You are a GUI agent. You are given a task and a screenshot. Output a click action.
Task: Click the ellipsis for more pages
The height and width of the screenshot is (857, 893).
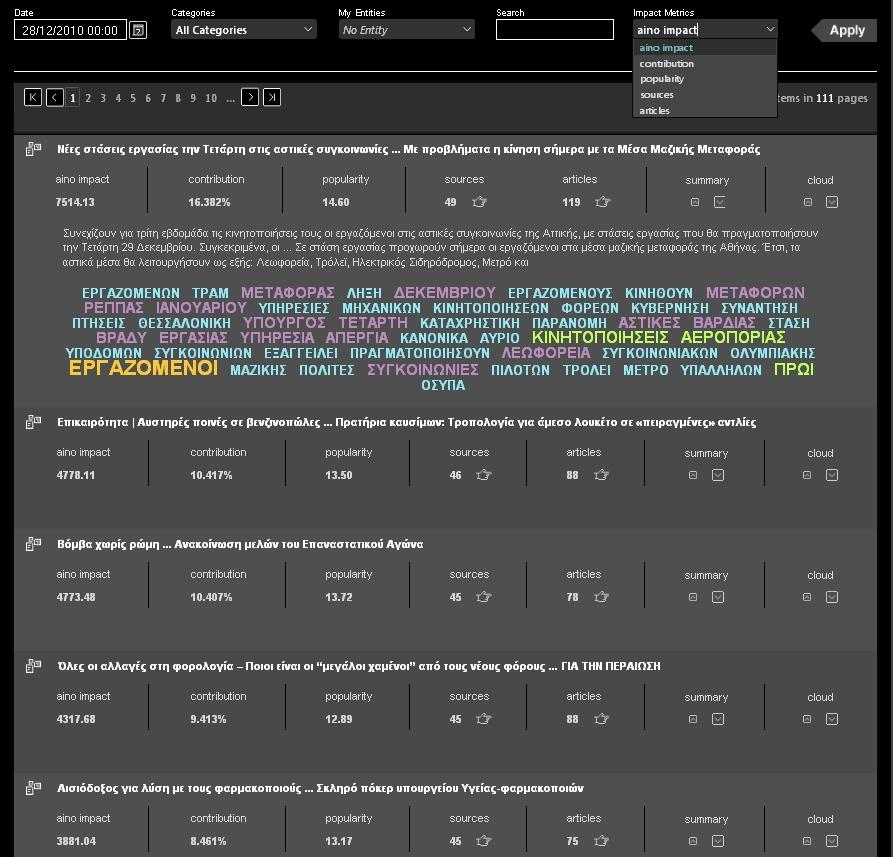point(230,98)
